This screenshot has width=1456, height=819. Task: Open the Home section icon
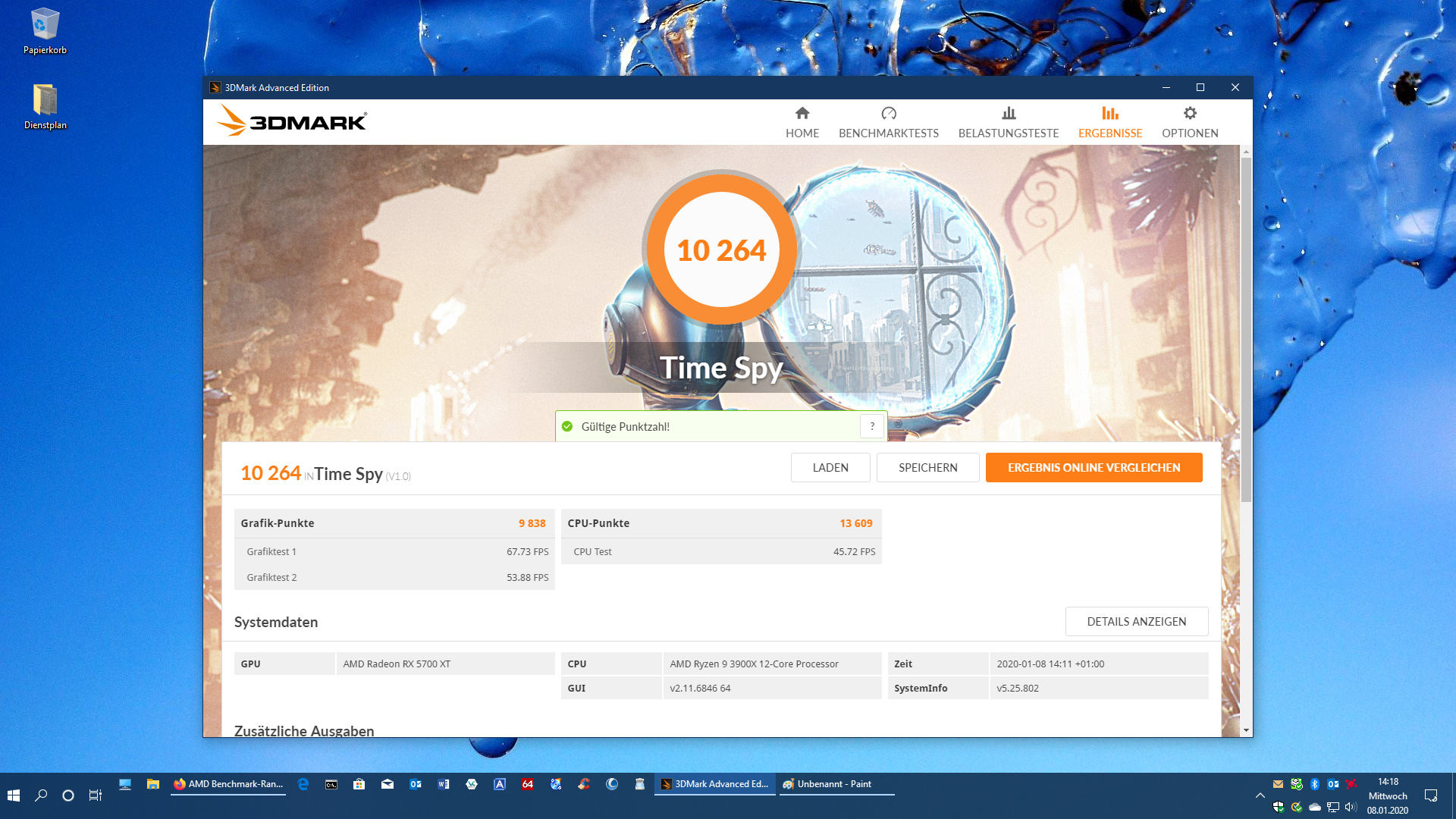[x=802, y=114]
